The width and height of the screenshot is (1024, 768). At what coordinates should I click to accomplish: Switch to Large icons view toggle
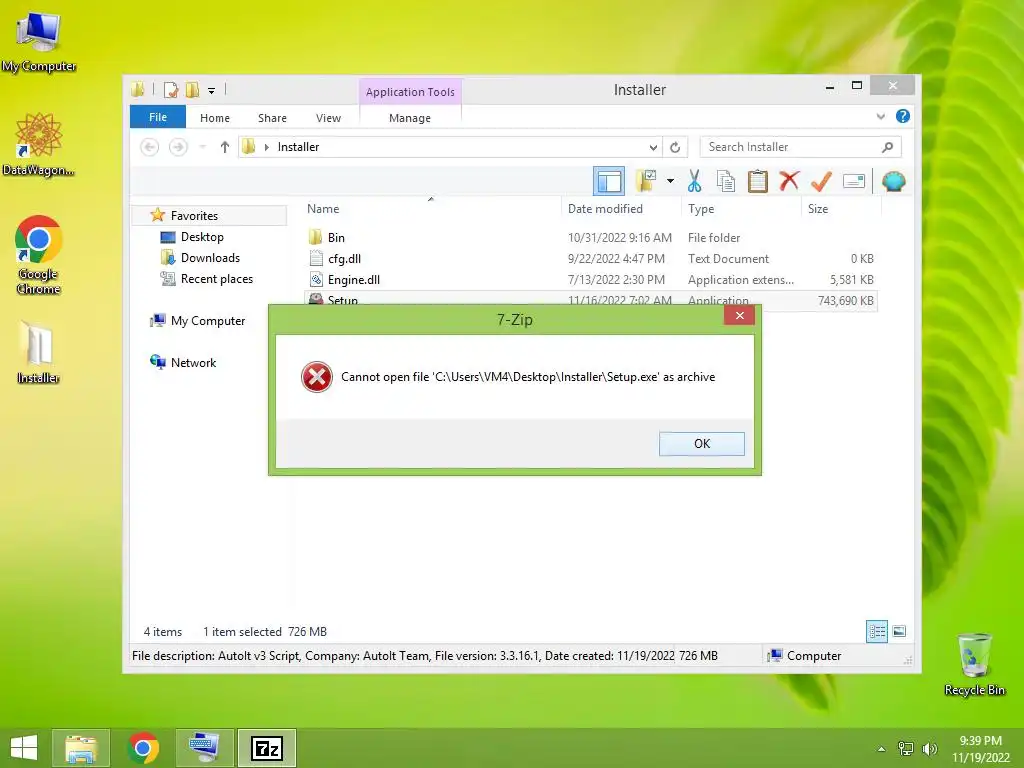(899, 631)
